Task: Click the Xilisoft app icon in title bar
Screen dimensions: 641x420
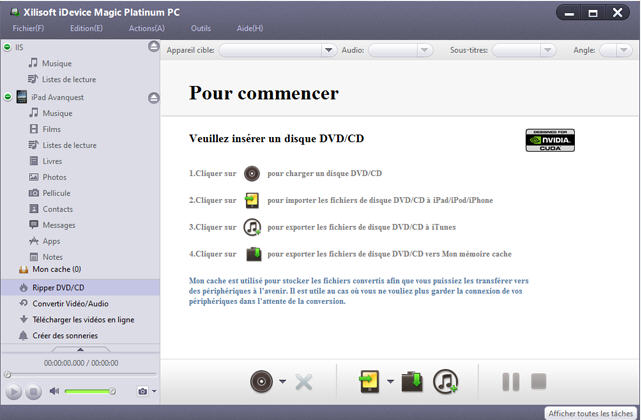Action: pos(15,12)
